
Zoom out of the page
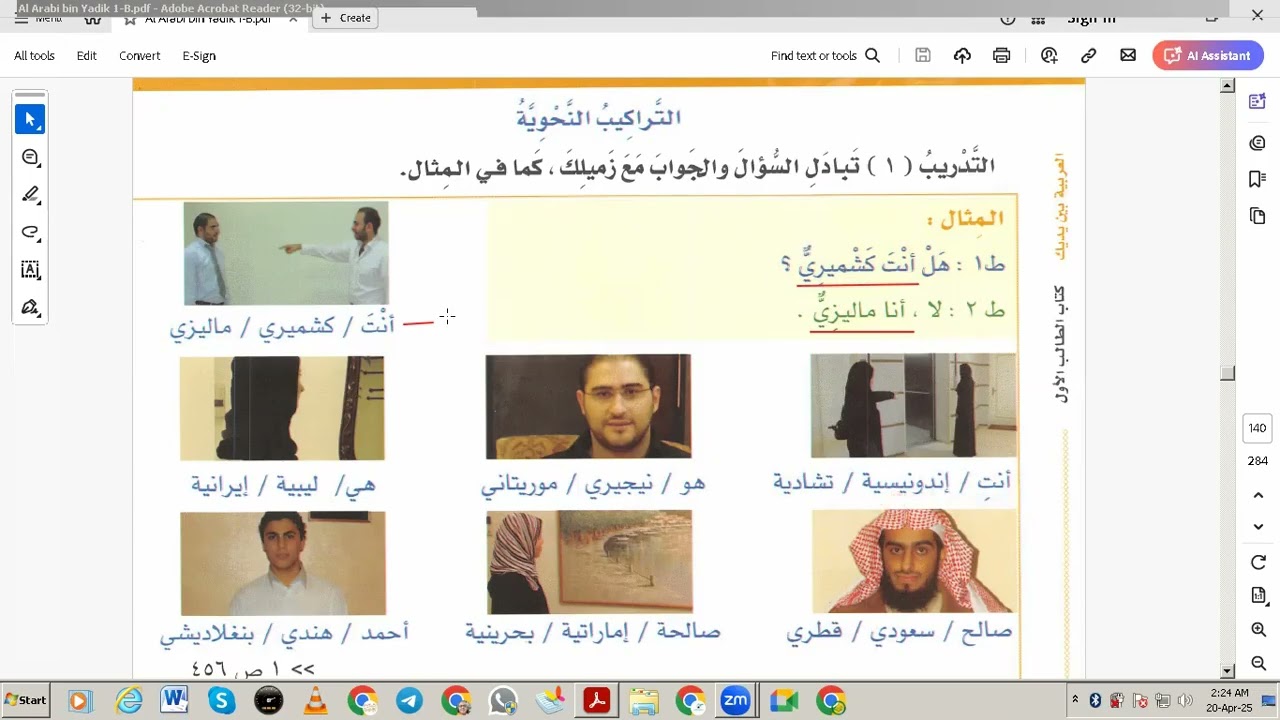click(1258, 663)
